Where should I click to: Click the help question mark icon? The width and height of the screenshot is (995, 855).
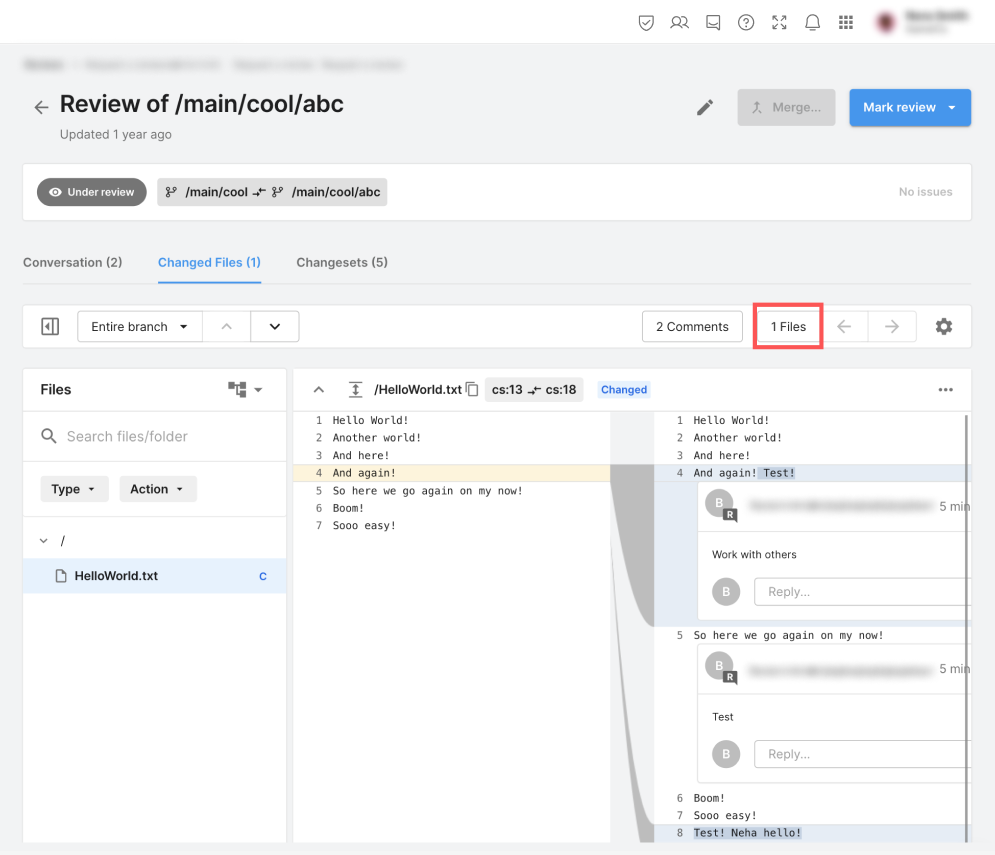tap(746, 22)
